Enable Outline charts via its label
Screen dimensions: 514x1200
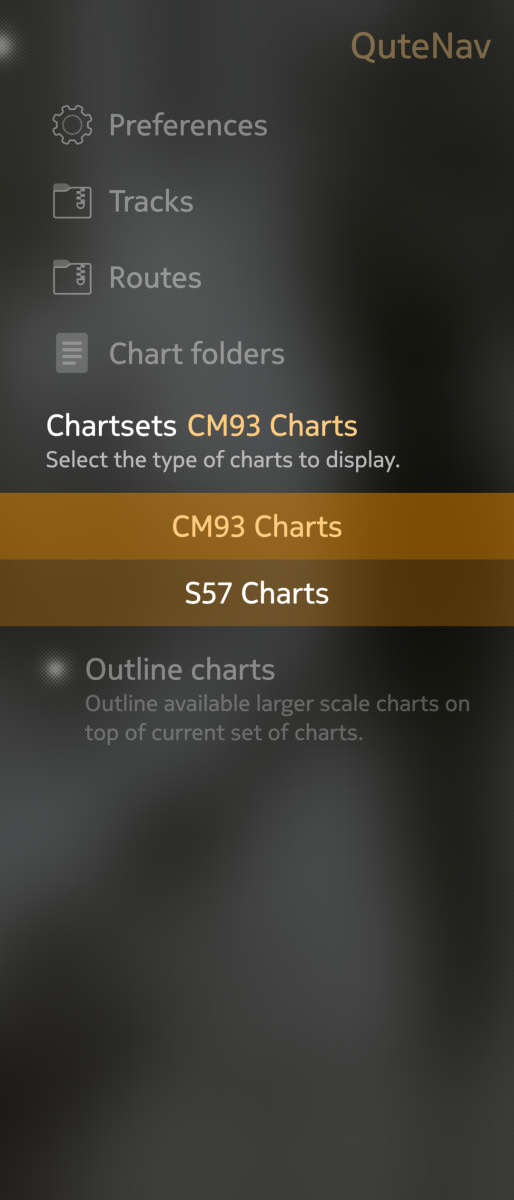pyautogui.click(x=180, y=669)
